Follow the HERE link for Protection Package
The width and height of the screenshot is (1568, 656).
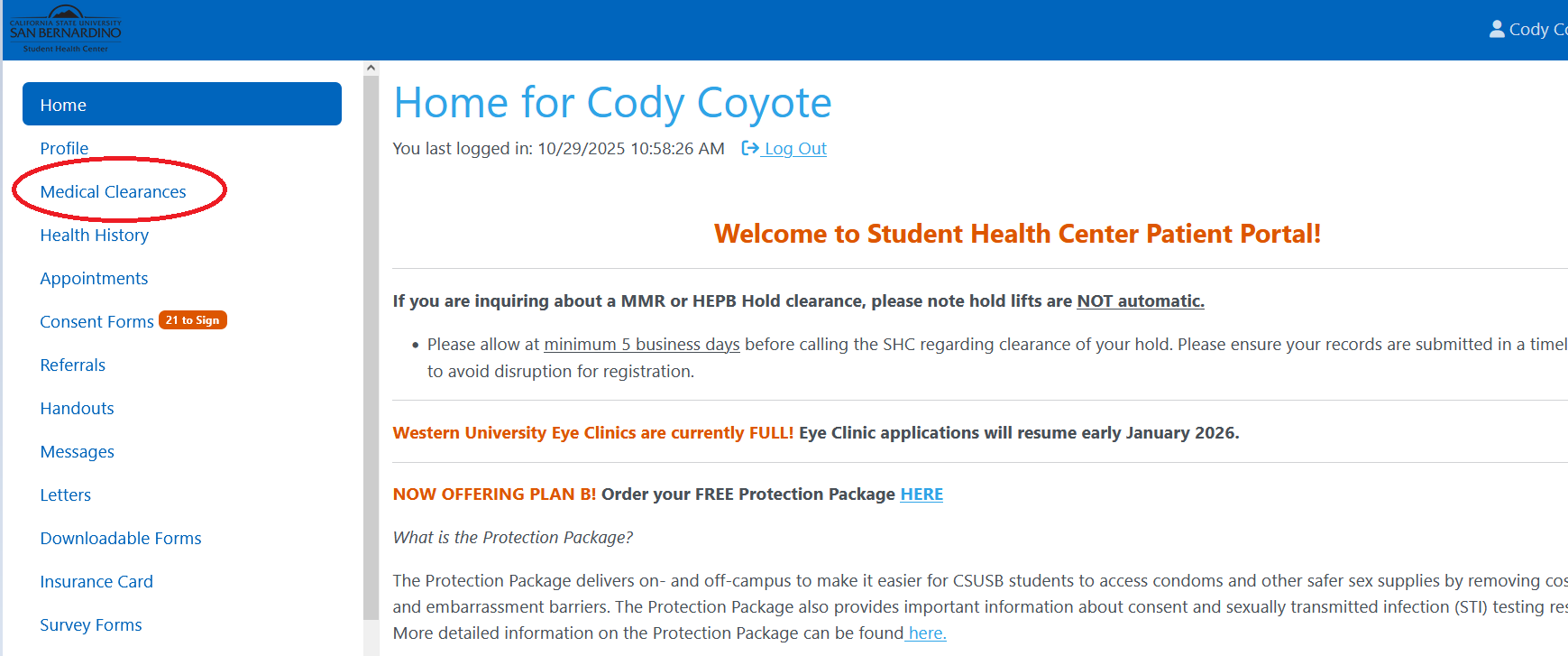pos(922,494)
